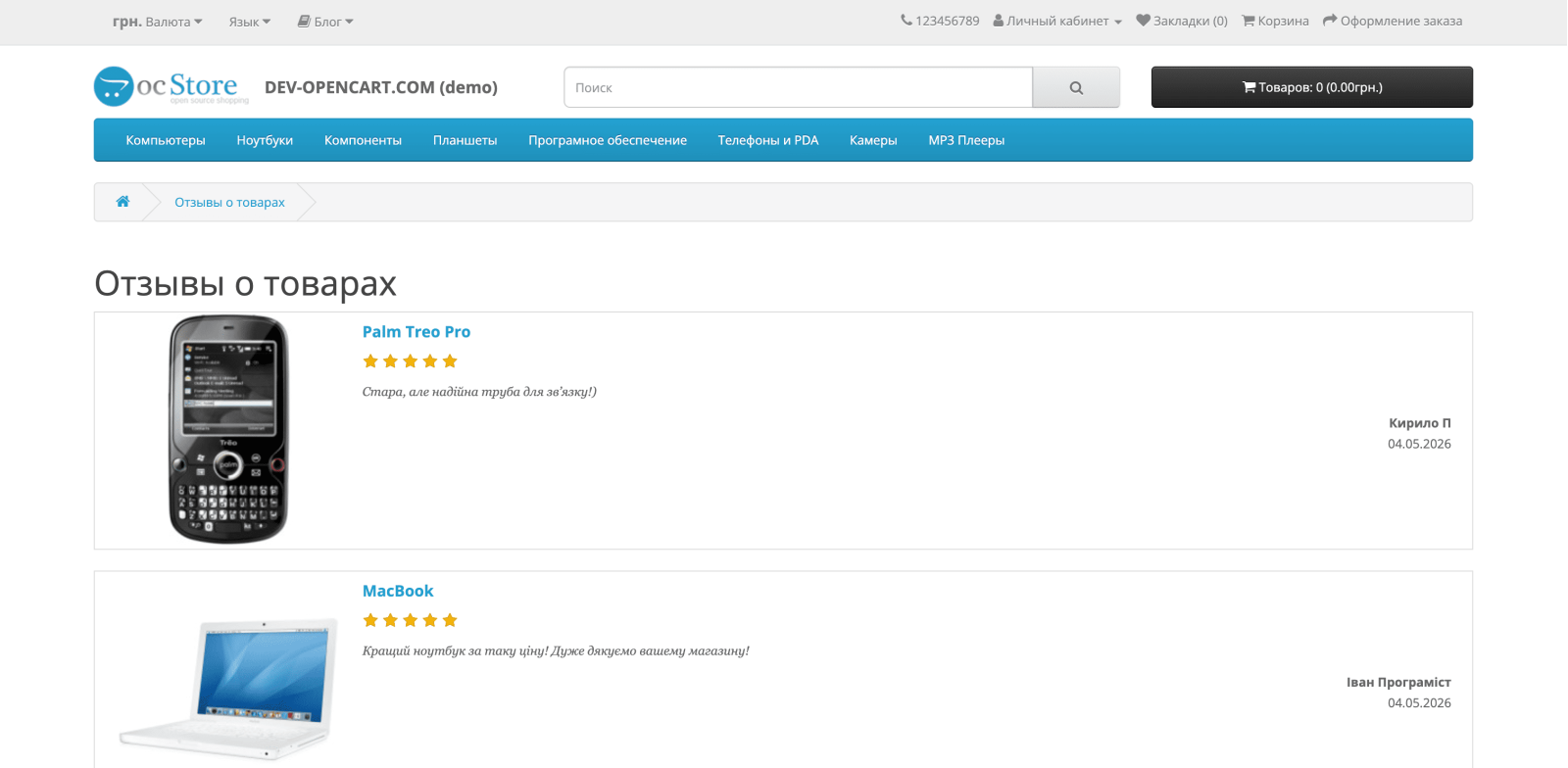Open Закладки (0) wishlist link
The image size is (1568, 768).
coord(1182,21)
